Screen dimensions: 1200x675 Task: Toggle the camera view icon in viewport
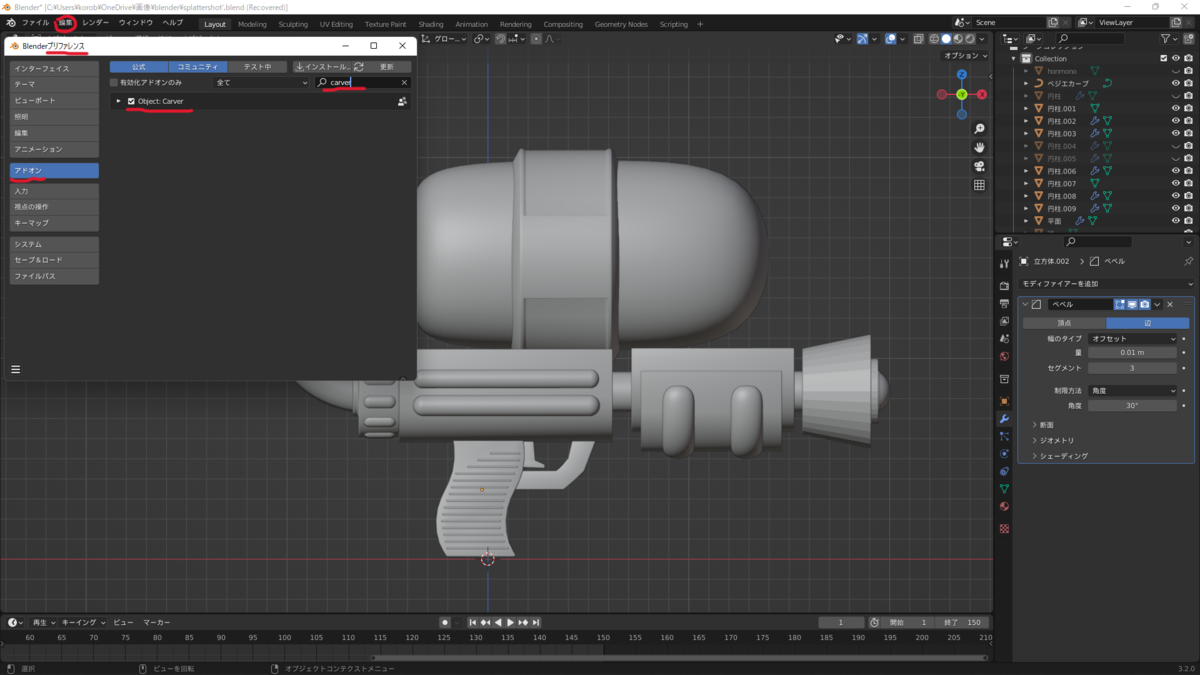(x=979, y=166)
